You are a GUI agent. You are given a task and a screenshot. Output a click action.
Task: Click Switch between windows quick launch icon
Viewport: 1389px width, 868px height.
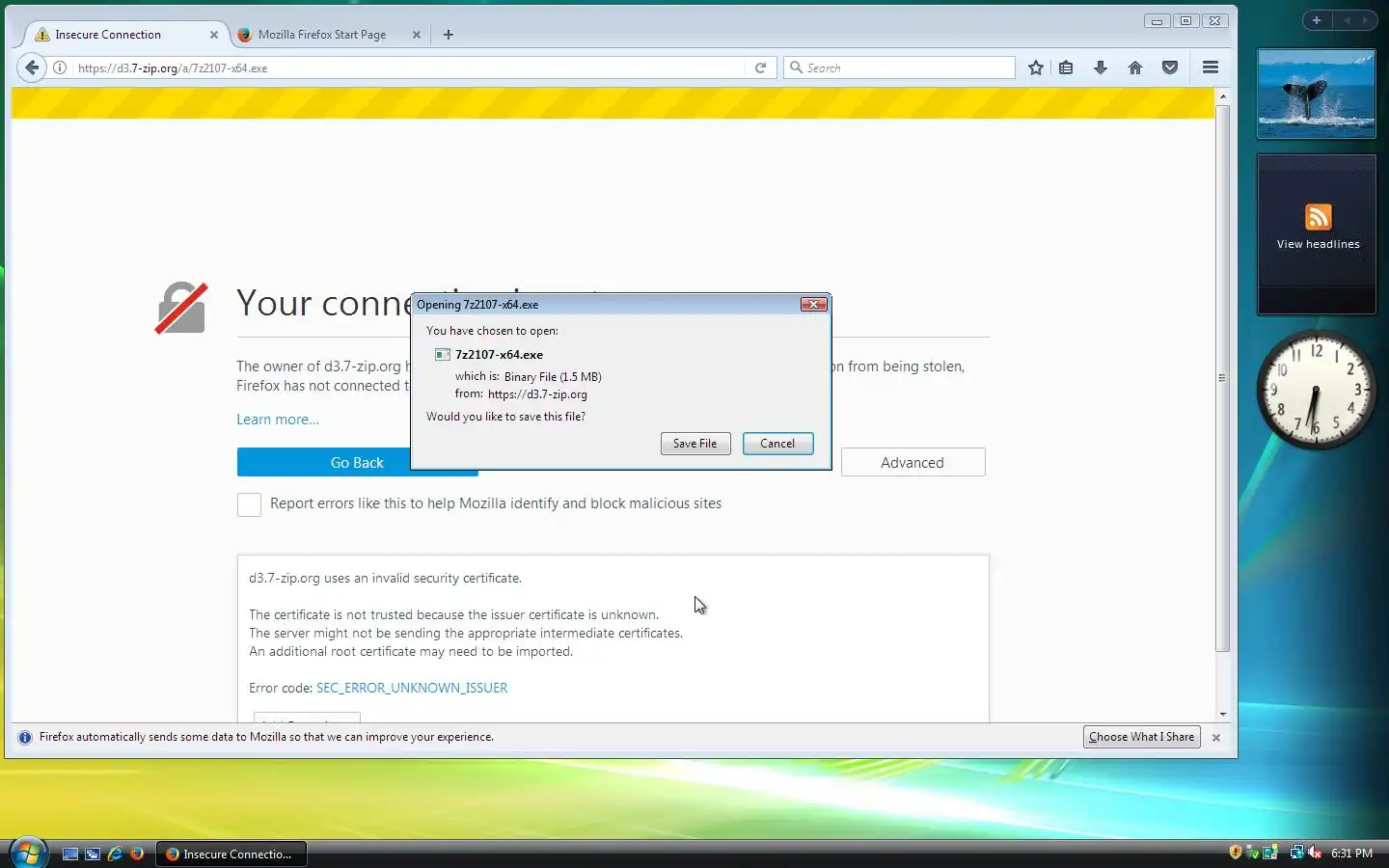tap(93, 854)
